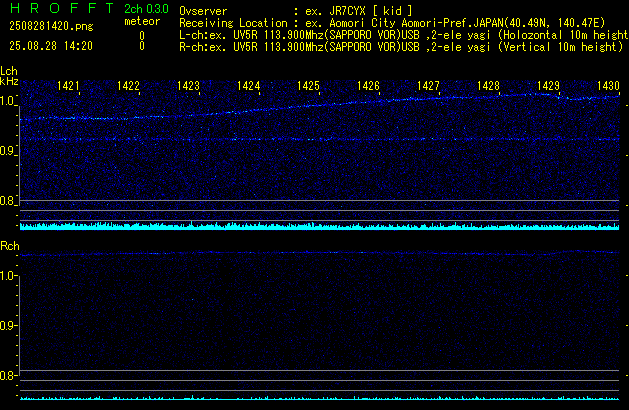The image size is (629, 410).
Task: Click time marker 1430
Action: tap(608, 86)
